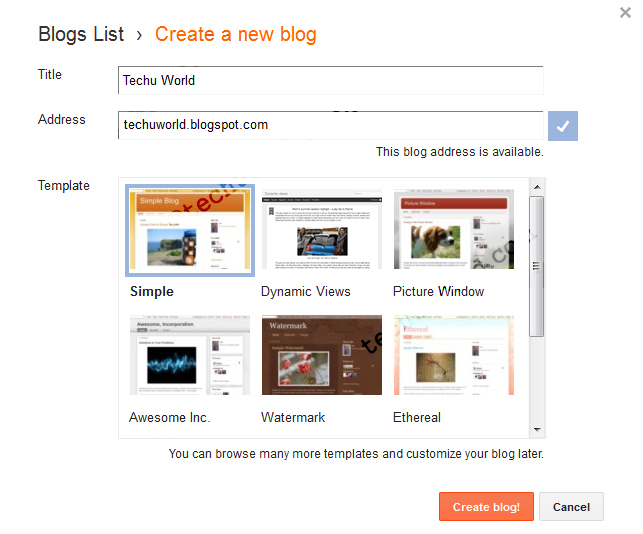
Task: Go back to Blogs List breadcrumb
Action: click(81, 34)
